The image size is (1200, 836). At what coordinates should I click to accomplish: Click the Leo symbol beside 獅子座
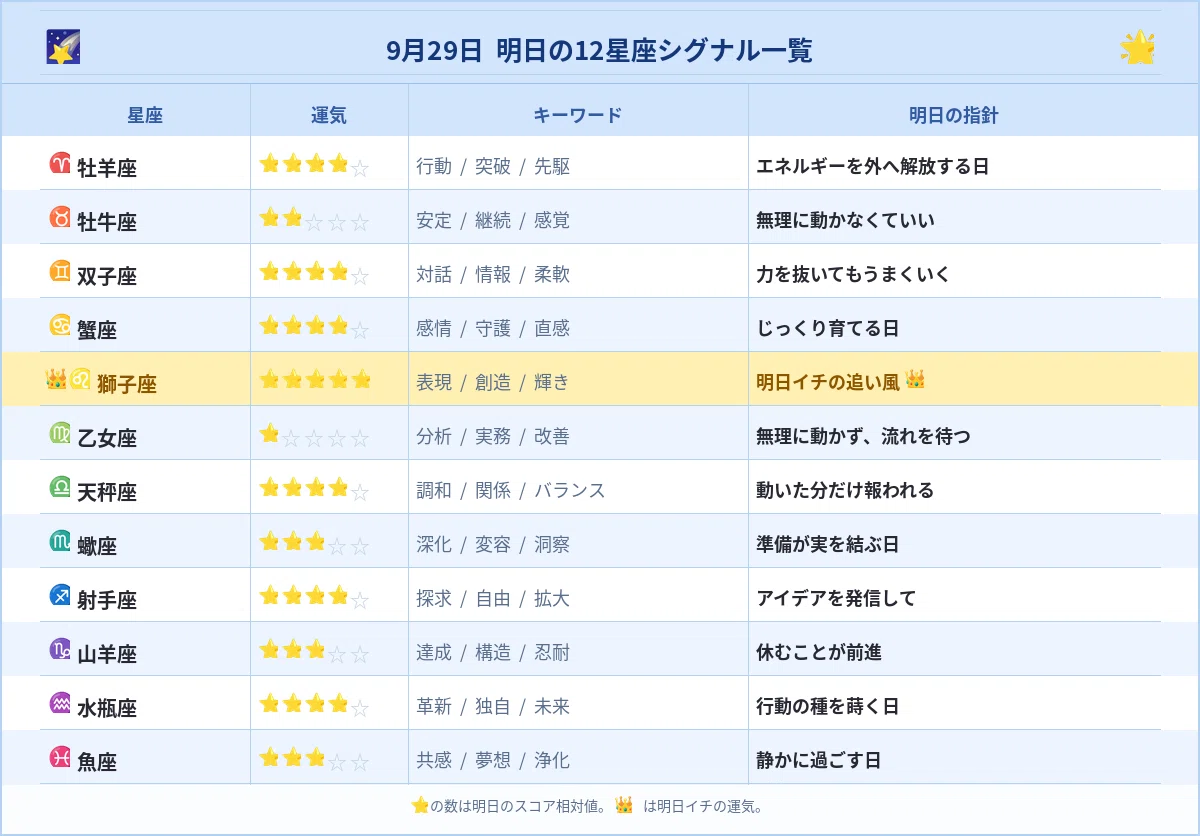(81, 379)
